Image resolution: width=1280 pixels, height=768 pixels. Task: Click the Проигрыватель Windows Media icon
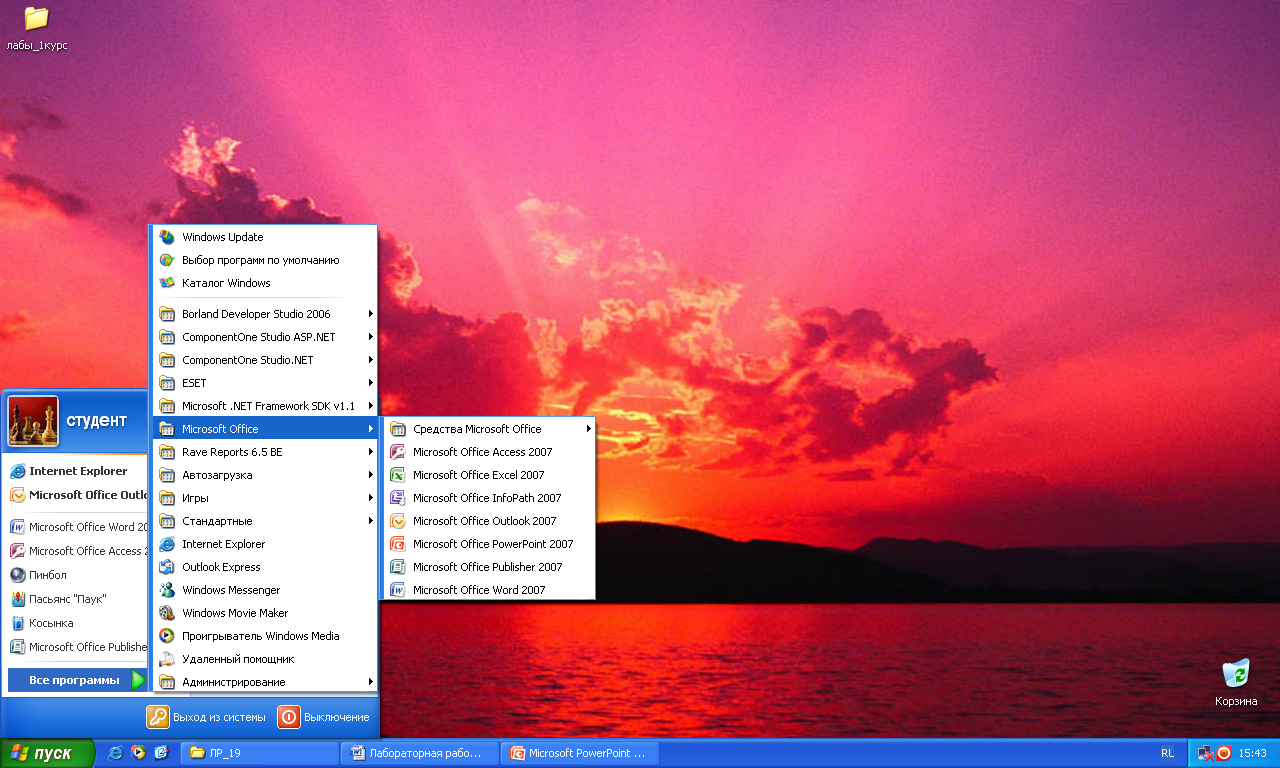click(x=167, y=636)
